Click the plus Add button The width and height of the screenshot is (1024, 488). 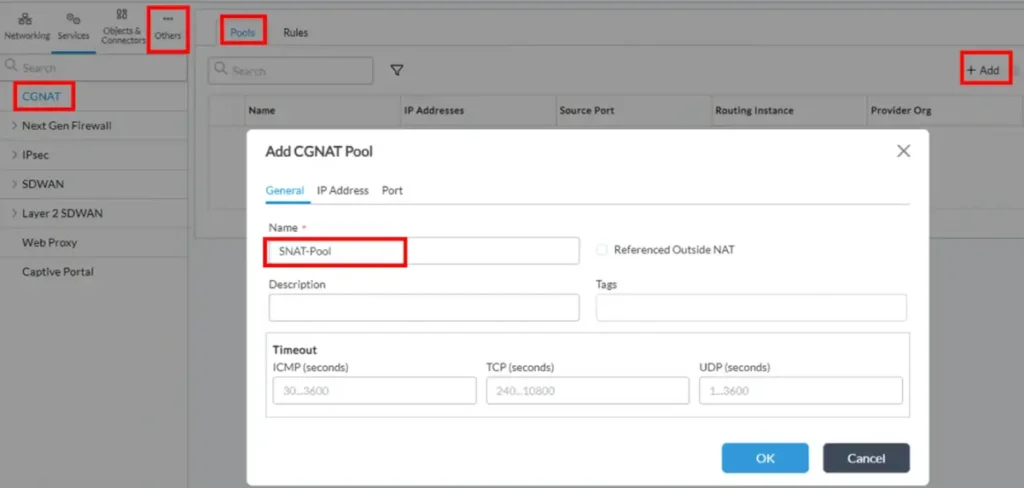pos(982,70)
